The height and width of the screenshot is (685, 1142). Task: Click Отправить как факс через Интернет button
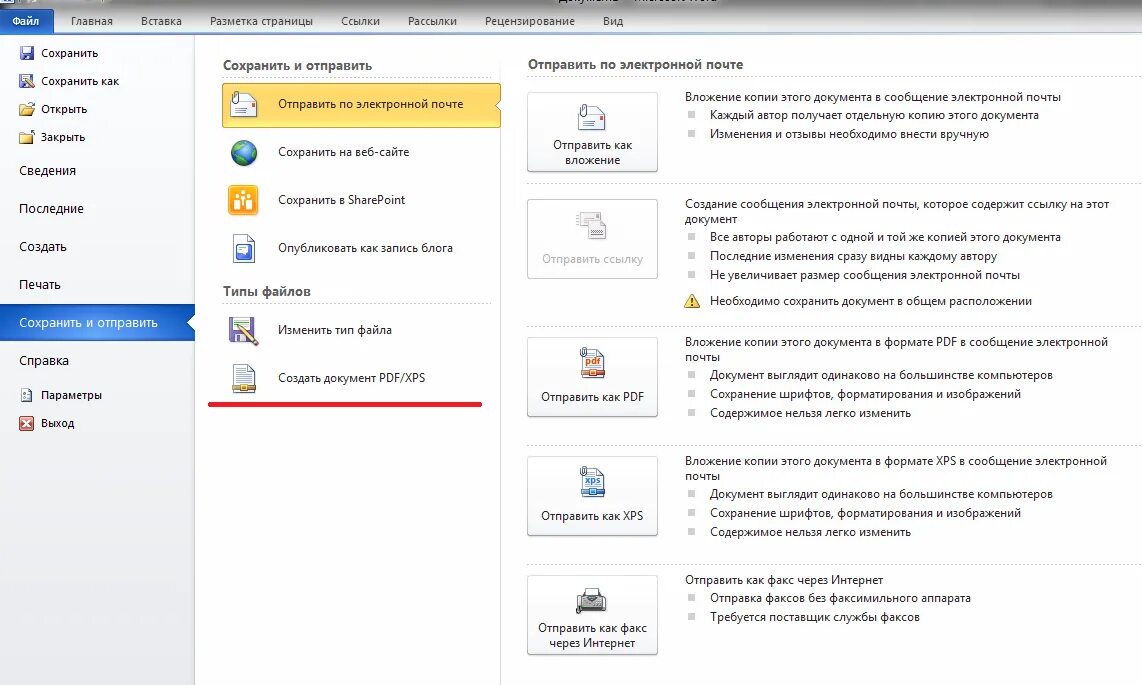tap(592, 615)
